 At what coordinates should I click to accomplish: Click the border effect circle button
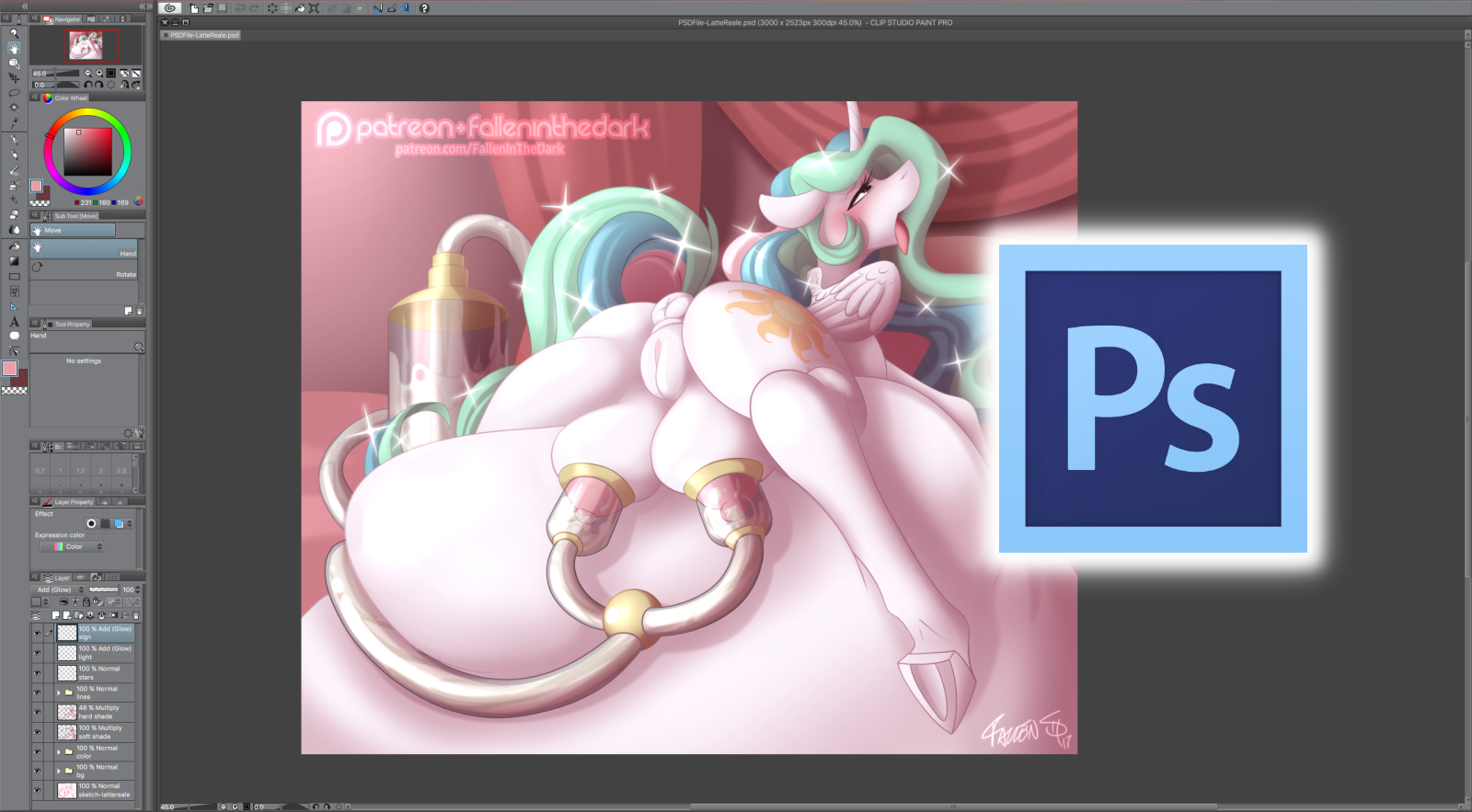91,523
